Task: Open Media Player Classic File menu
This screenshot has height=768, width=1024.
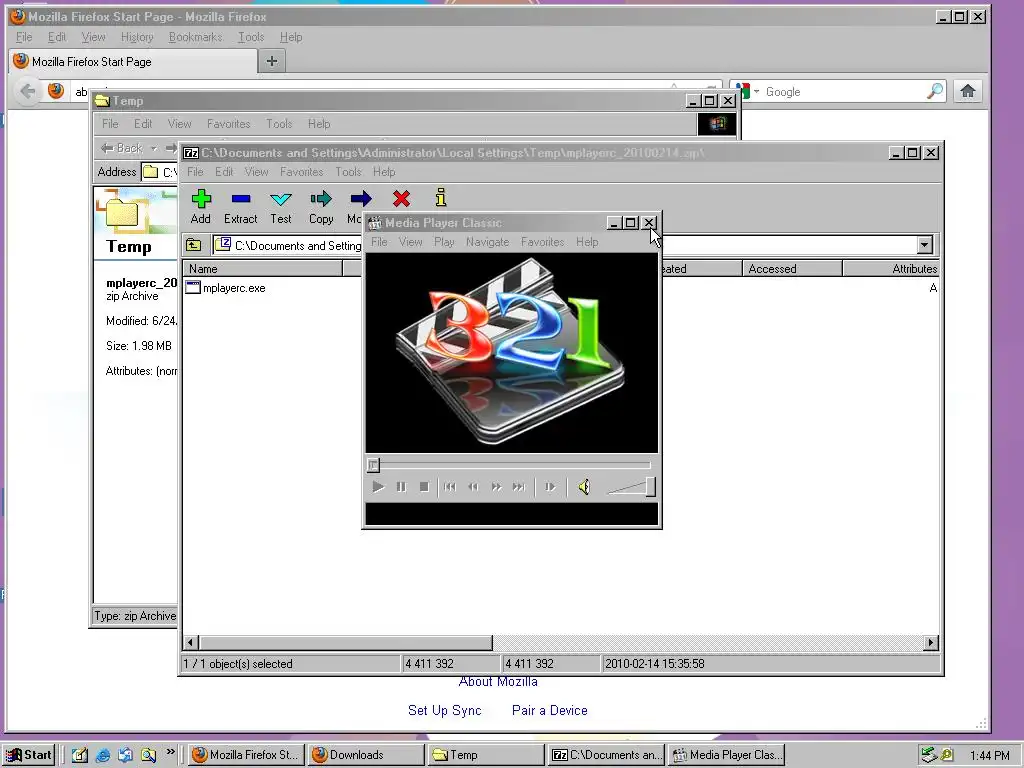Action: coord(379,242)
